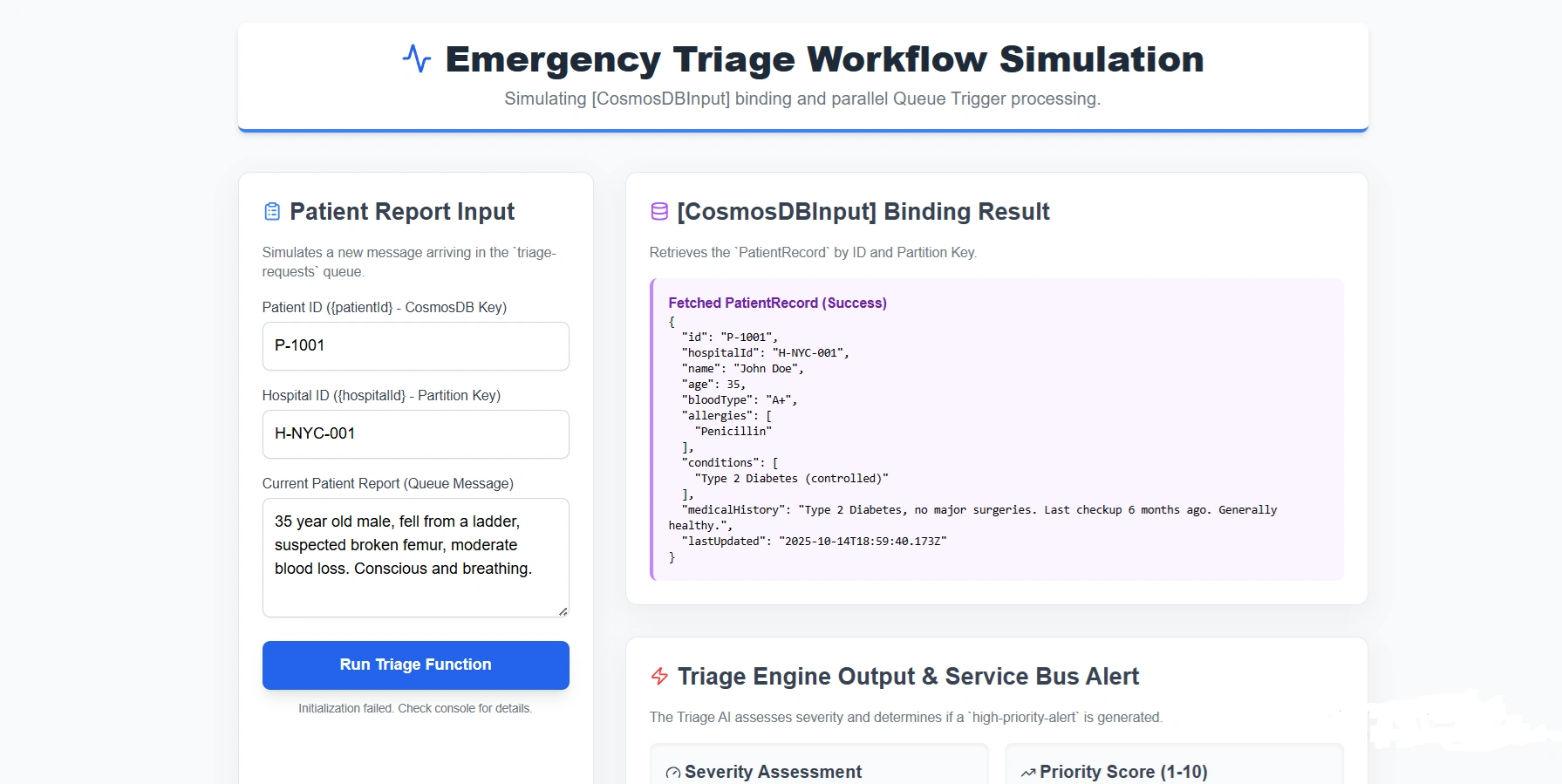1562x784 pixels.
Task: Click the Emergency Triage Workflow Simulation title
Action: point(824,59)
